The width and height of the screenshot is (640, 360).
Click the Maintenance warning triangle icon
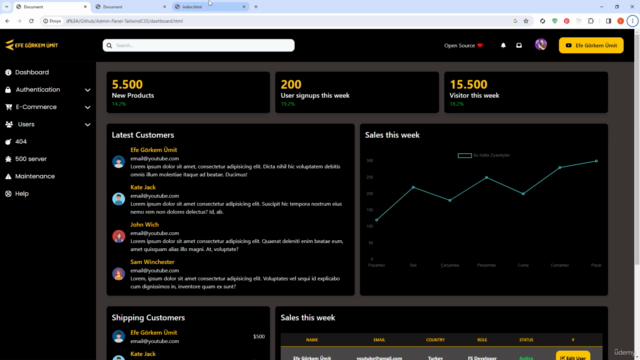click(8, 176)
